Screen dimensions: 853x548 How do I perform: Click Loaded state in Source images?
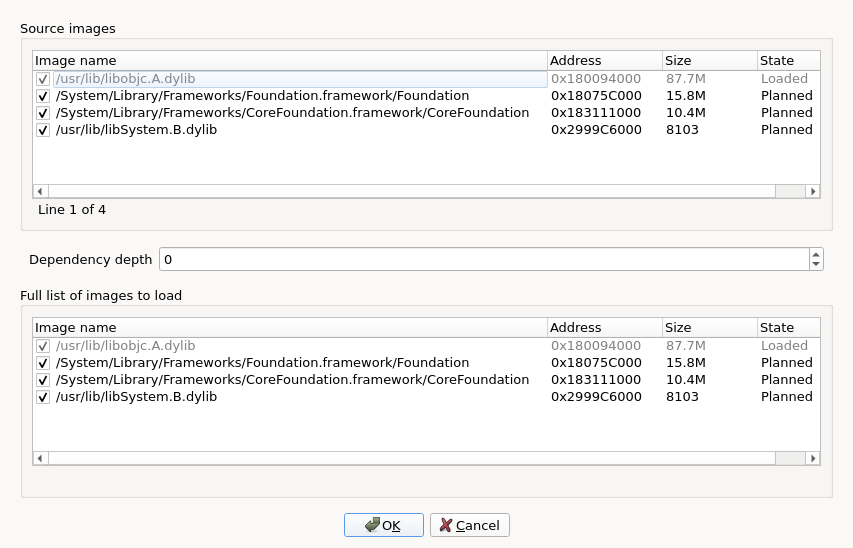[784, 79]
